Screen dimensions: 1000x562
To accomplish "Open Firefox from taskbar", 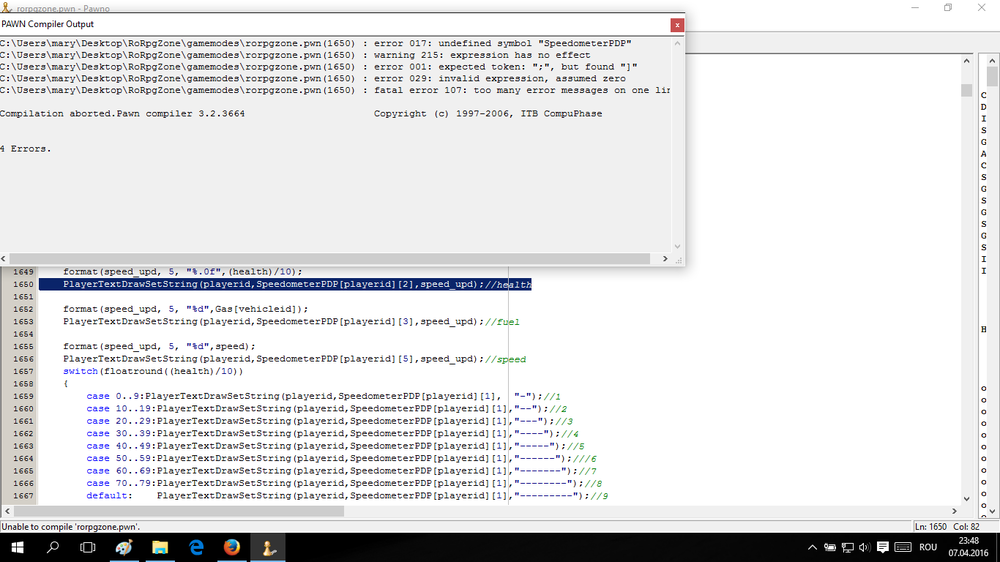I will tap(232, 547).
